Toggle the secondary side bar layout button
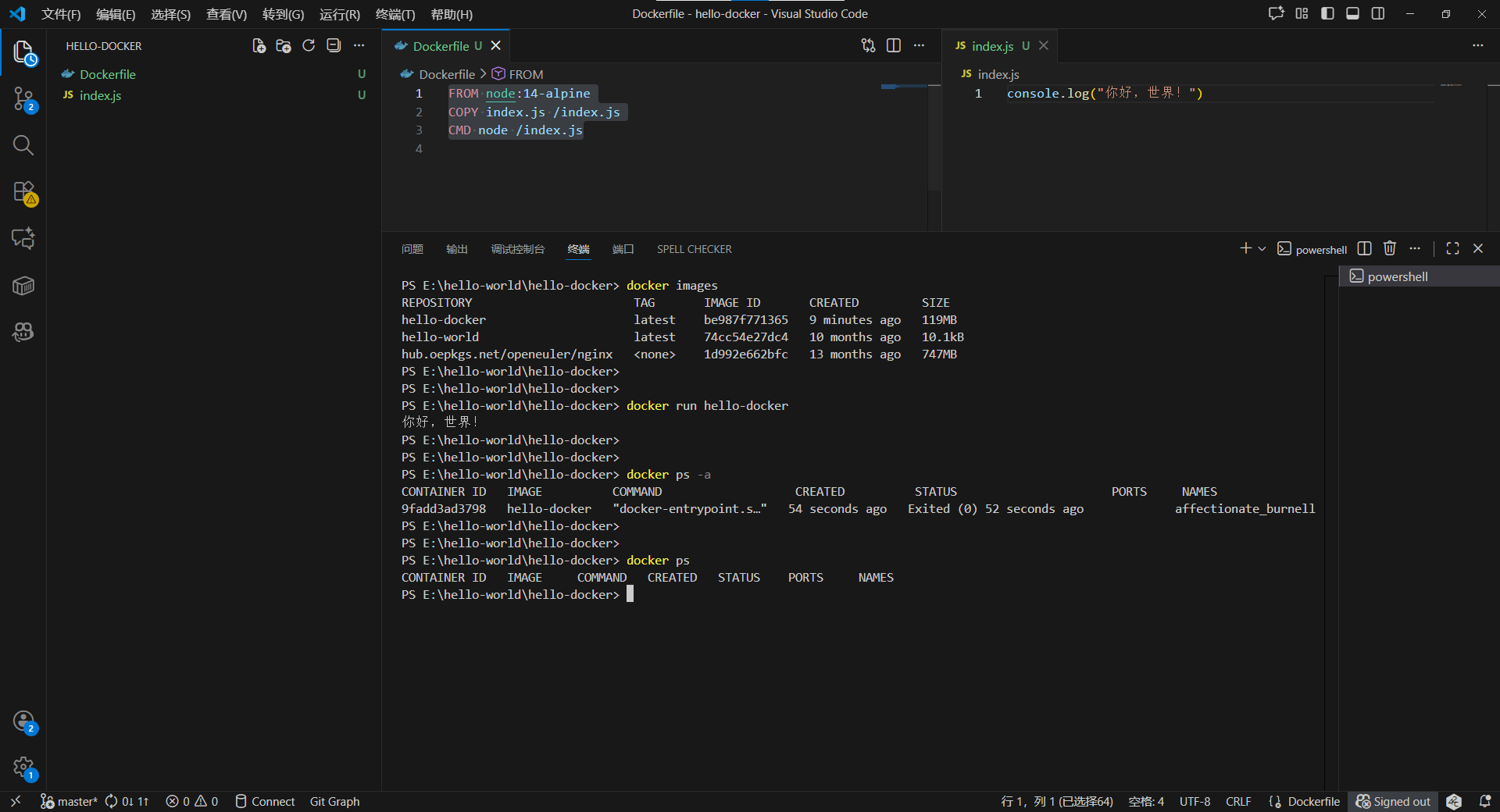 tap(1378, 14)
